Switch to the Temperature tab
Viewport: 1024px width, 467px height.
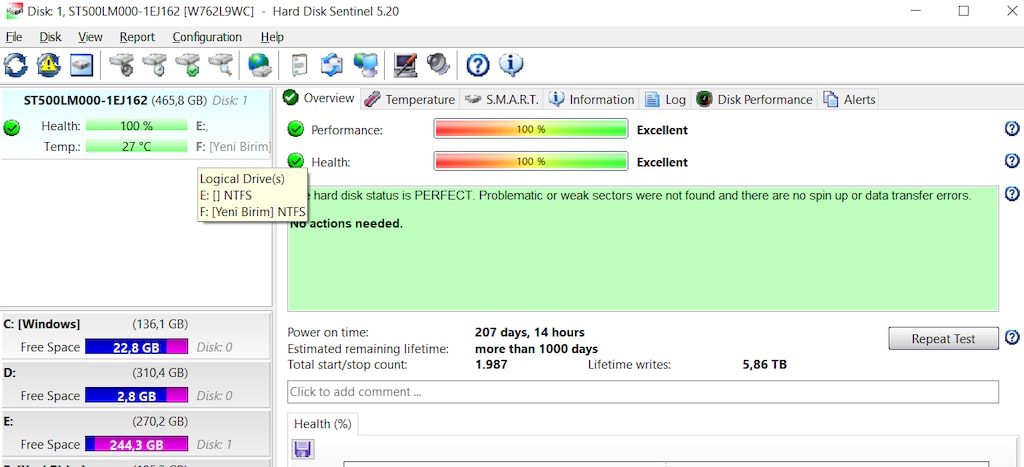click(409, 99)
